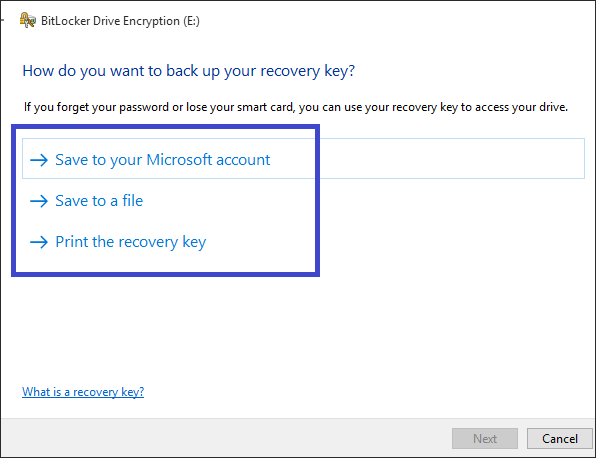The height and width of the screenshot is (458, 596).
Task: Click the text about forgetting your password
Action: click(x=296, y=107)
